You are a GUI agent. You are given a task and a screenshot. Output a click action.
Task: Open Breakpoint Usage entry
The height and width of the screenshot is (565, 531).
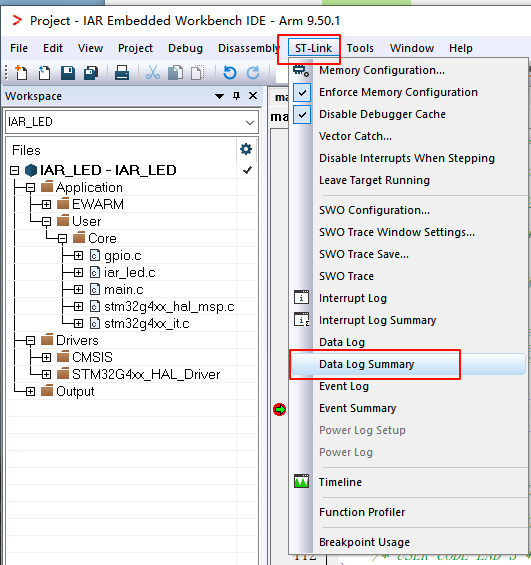364,542
